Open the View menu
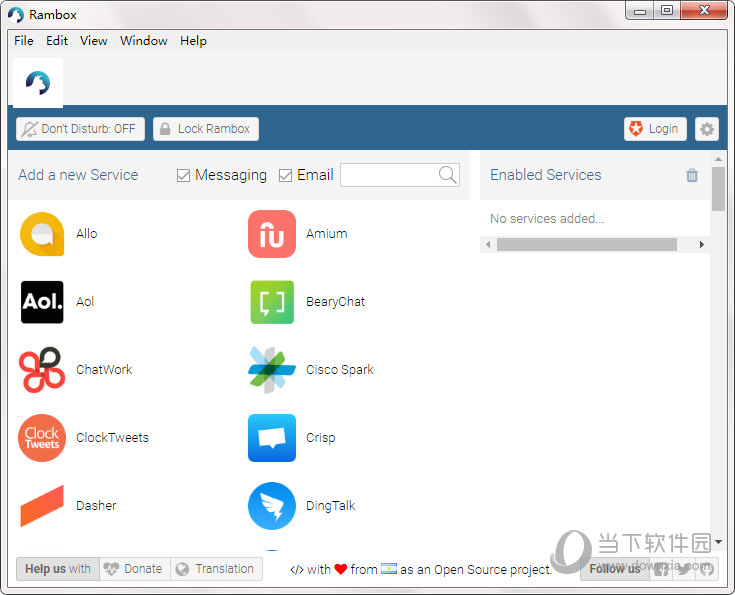 click(x=93, y=41)
